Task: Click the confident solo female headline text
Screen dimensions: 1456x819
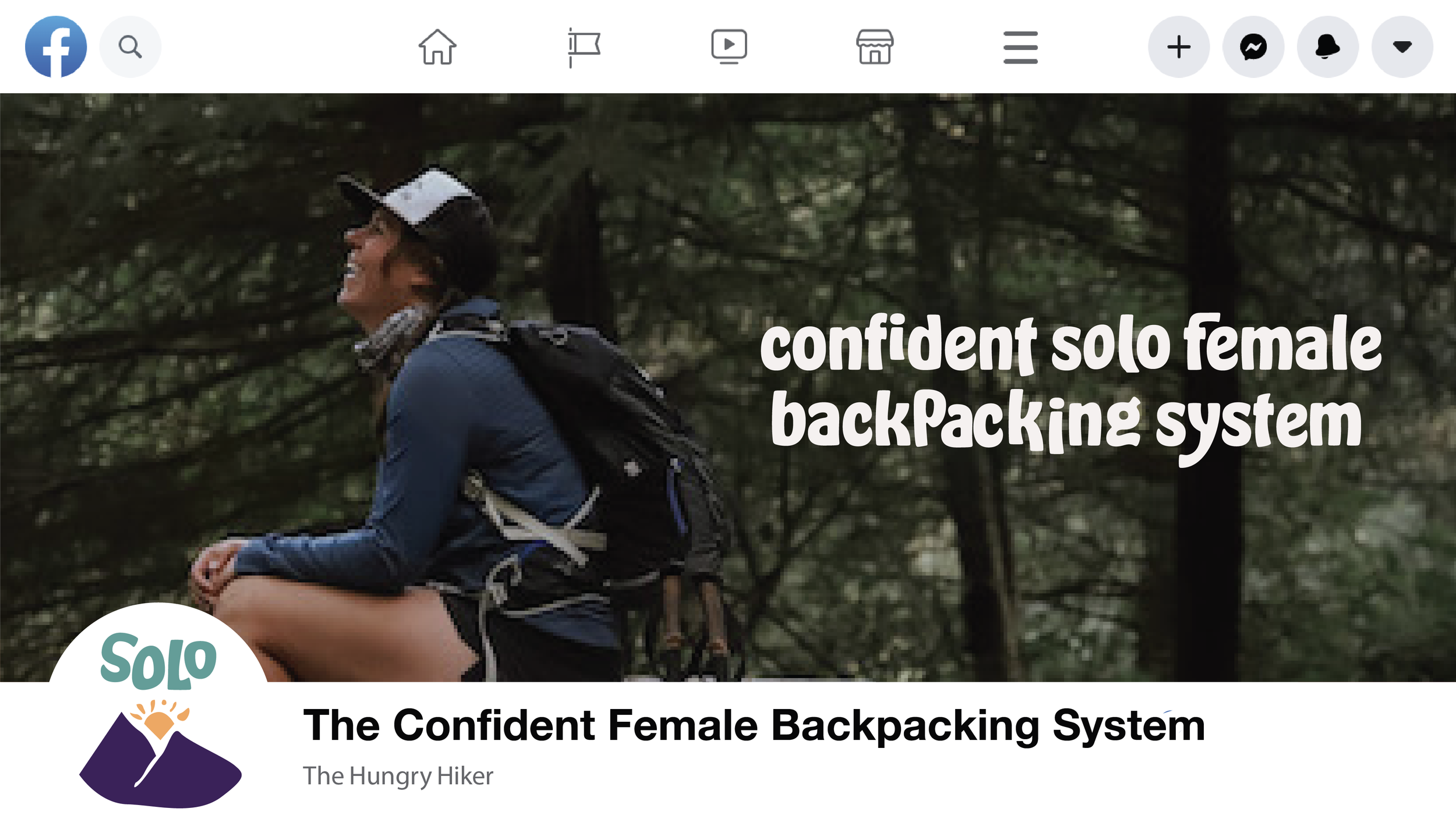Action: 1070,343
